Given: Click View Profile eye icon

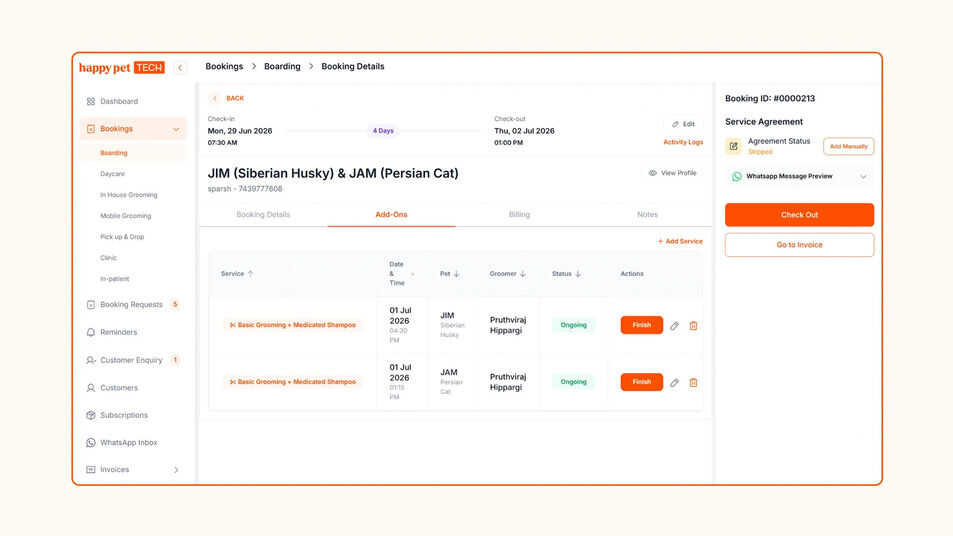Looking at the screenshot, I should coord(652,173).
